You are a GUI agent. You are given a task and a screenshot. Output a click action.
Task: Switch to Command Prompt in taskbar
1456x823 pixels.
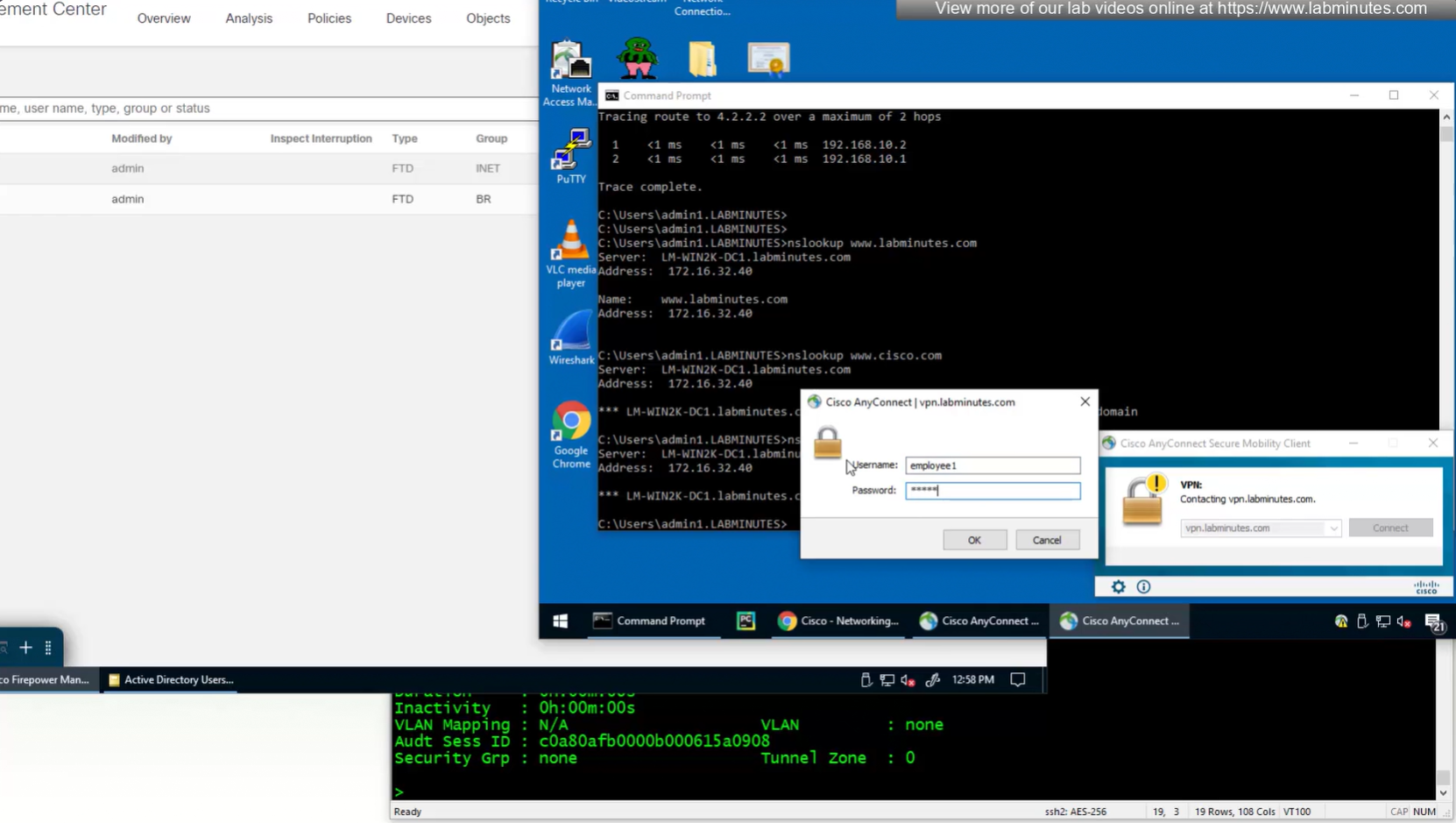(650, 621)
